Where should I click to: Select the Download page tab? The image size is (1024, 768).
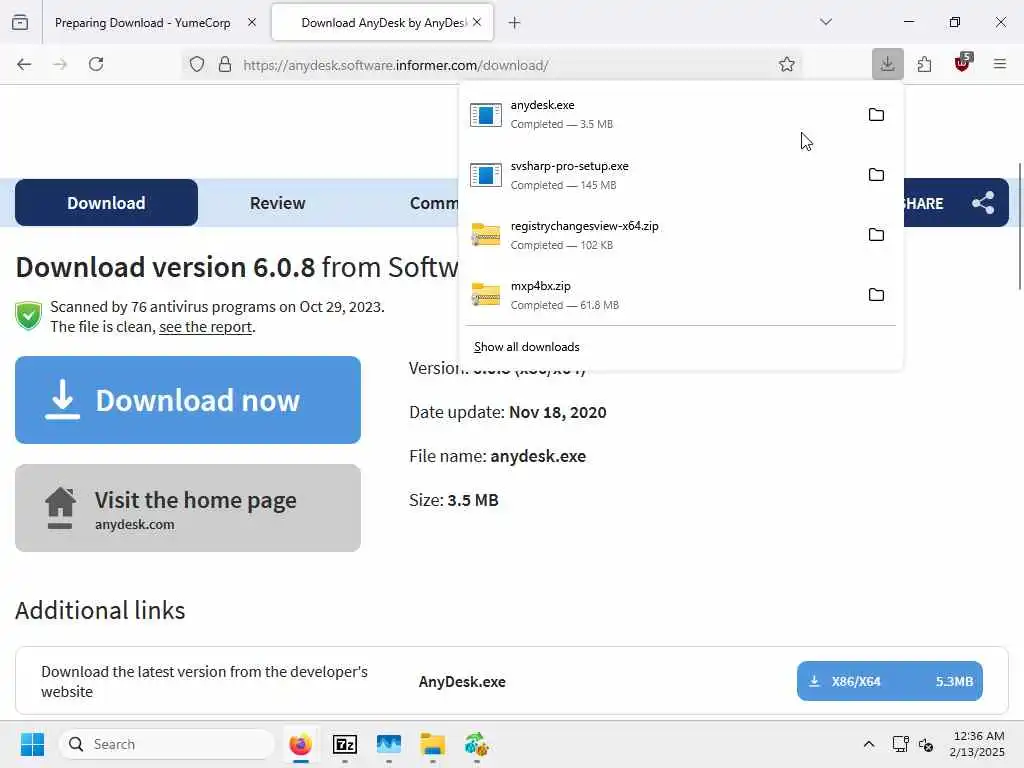coord(106,203)
